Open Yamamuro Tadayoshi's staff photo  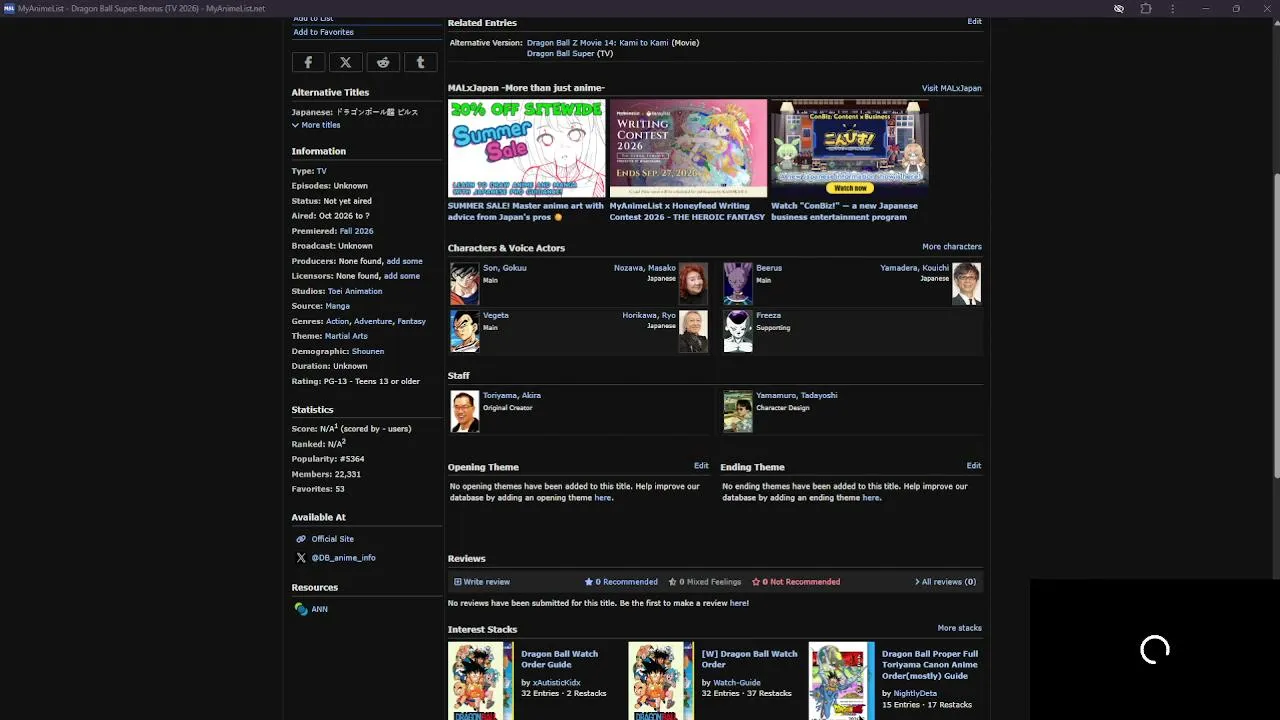pos(738,411)
